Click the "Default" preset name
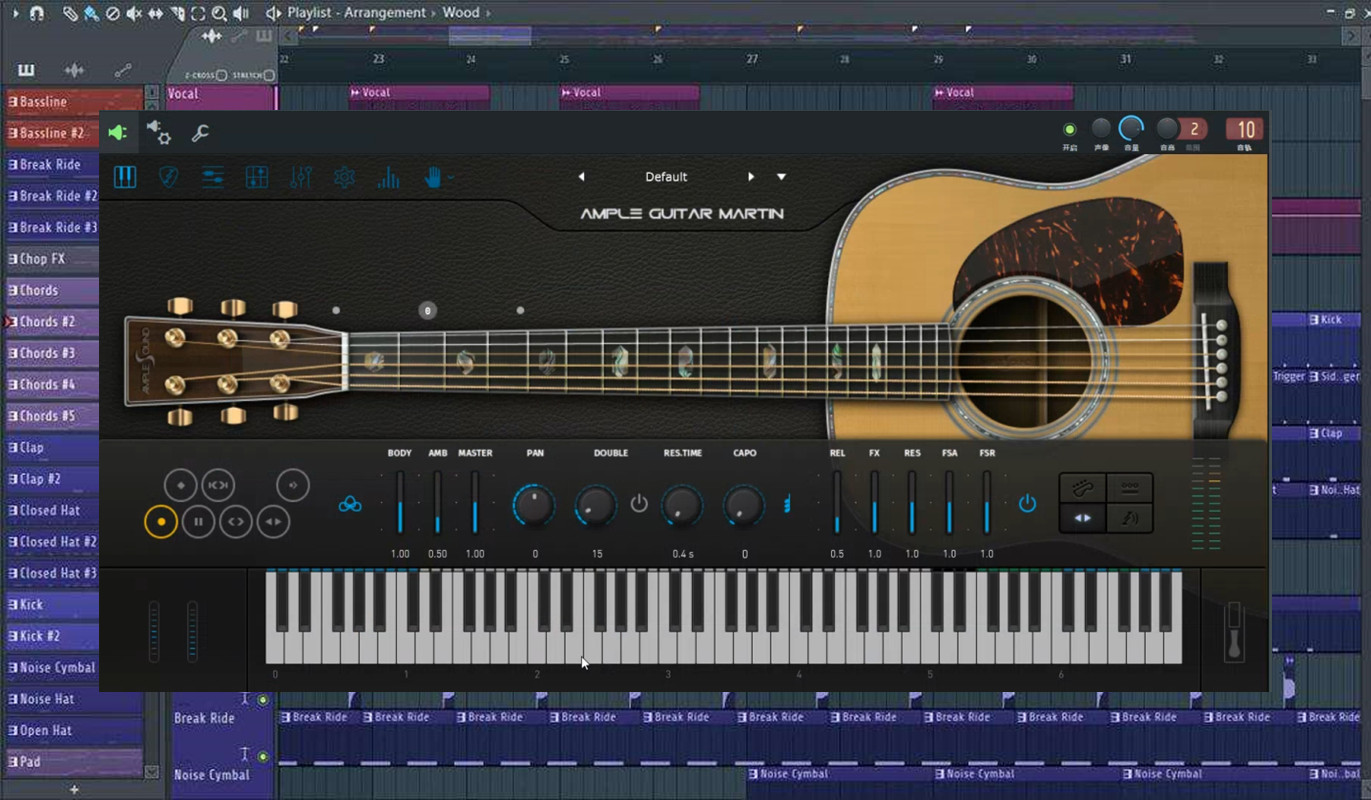The height and width of the screenshot is (800, 1371). point(666,177)
